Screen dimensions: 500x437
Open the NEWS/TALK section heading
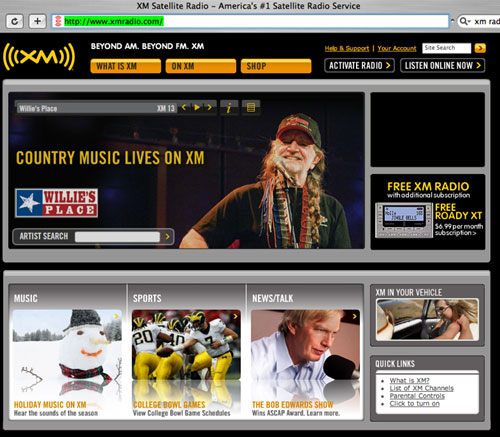click(273, 298)
